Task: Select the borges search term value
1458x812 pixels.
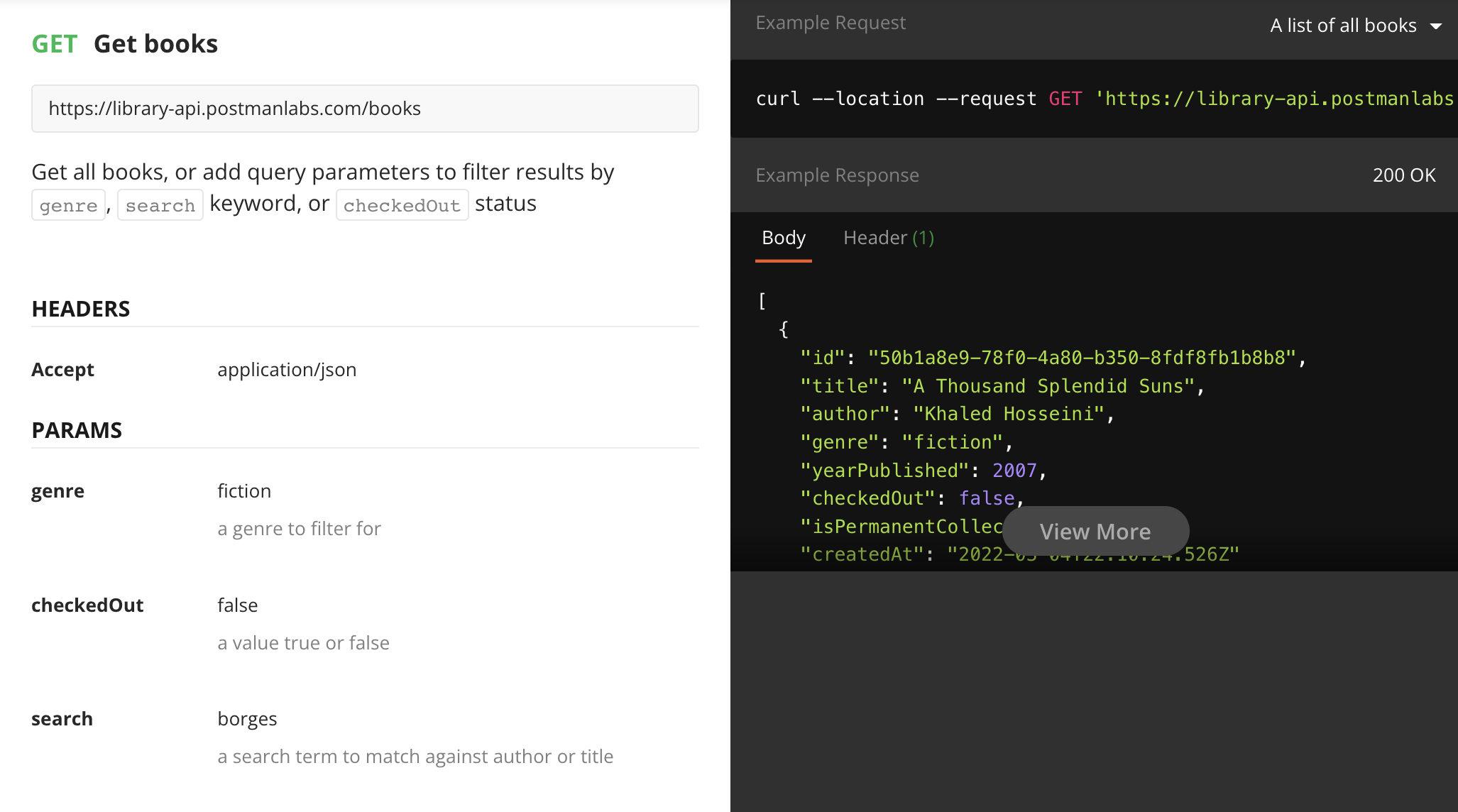Action: pos(247,718)
